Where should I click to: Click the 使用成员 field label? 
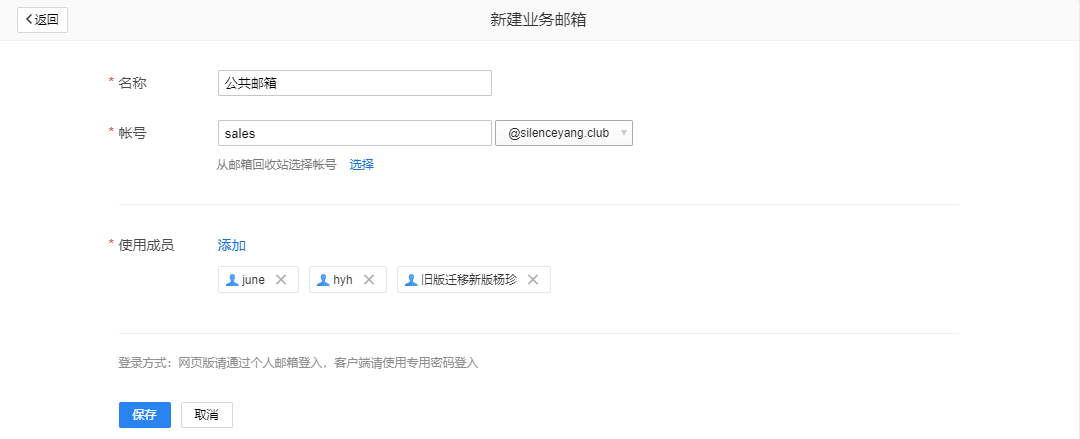click(x=146, y=245)
